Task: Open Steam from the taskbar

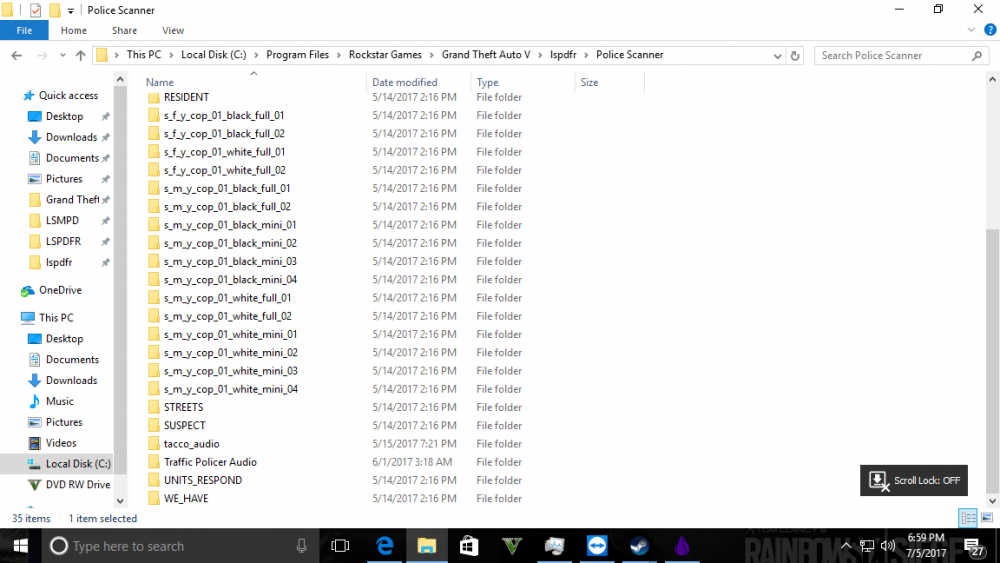Action: [639, 546]
